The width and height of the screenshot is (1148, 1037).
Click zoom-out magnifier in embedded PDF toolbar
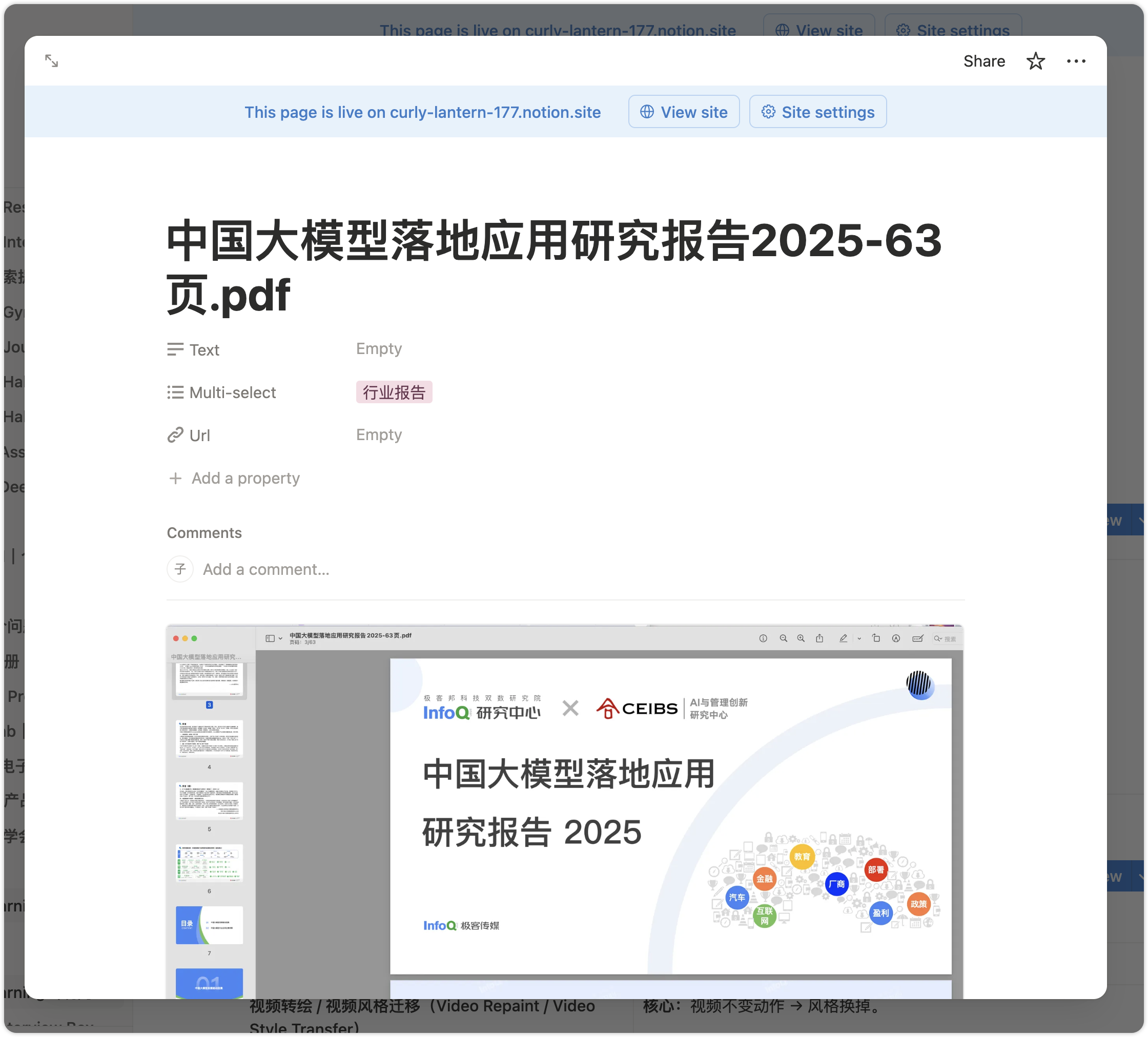click(783, 638)
